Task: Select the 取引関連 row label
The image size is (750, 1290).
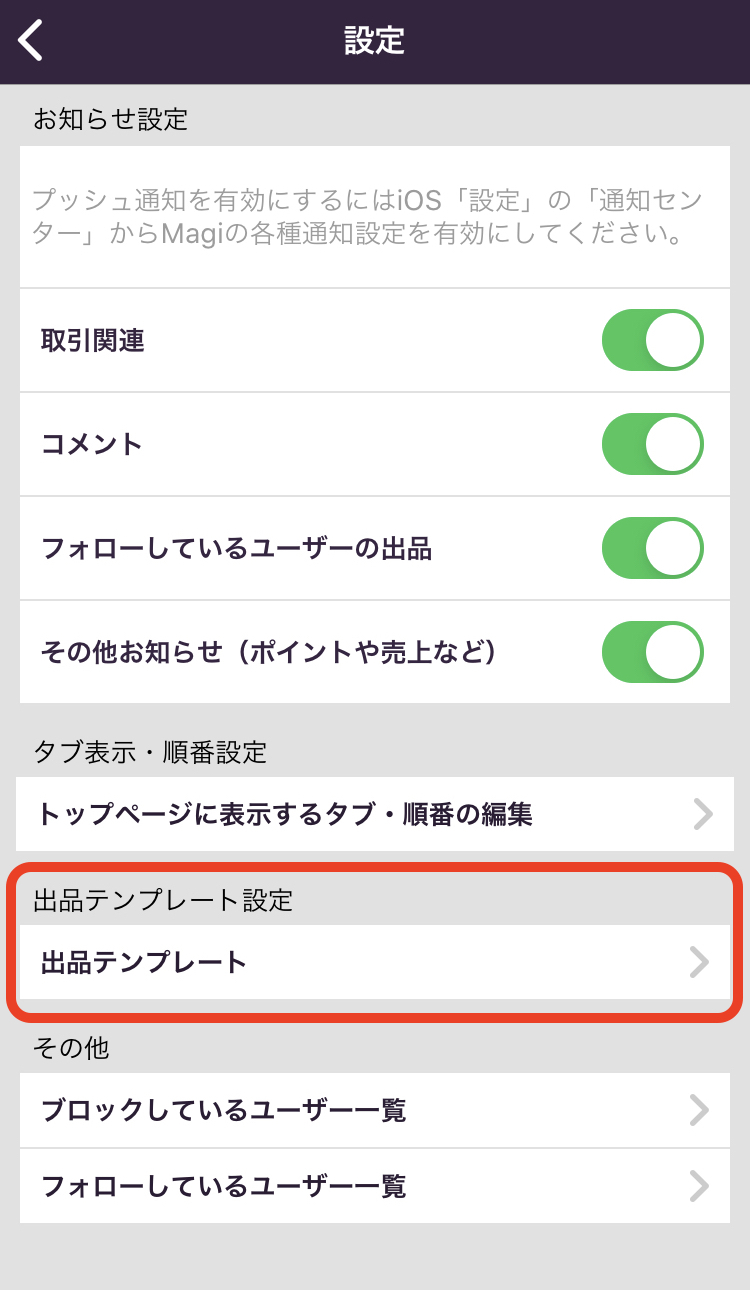Action: [93, 341]
